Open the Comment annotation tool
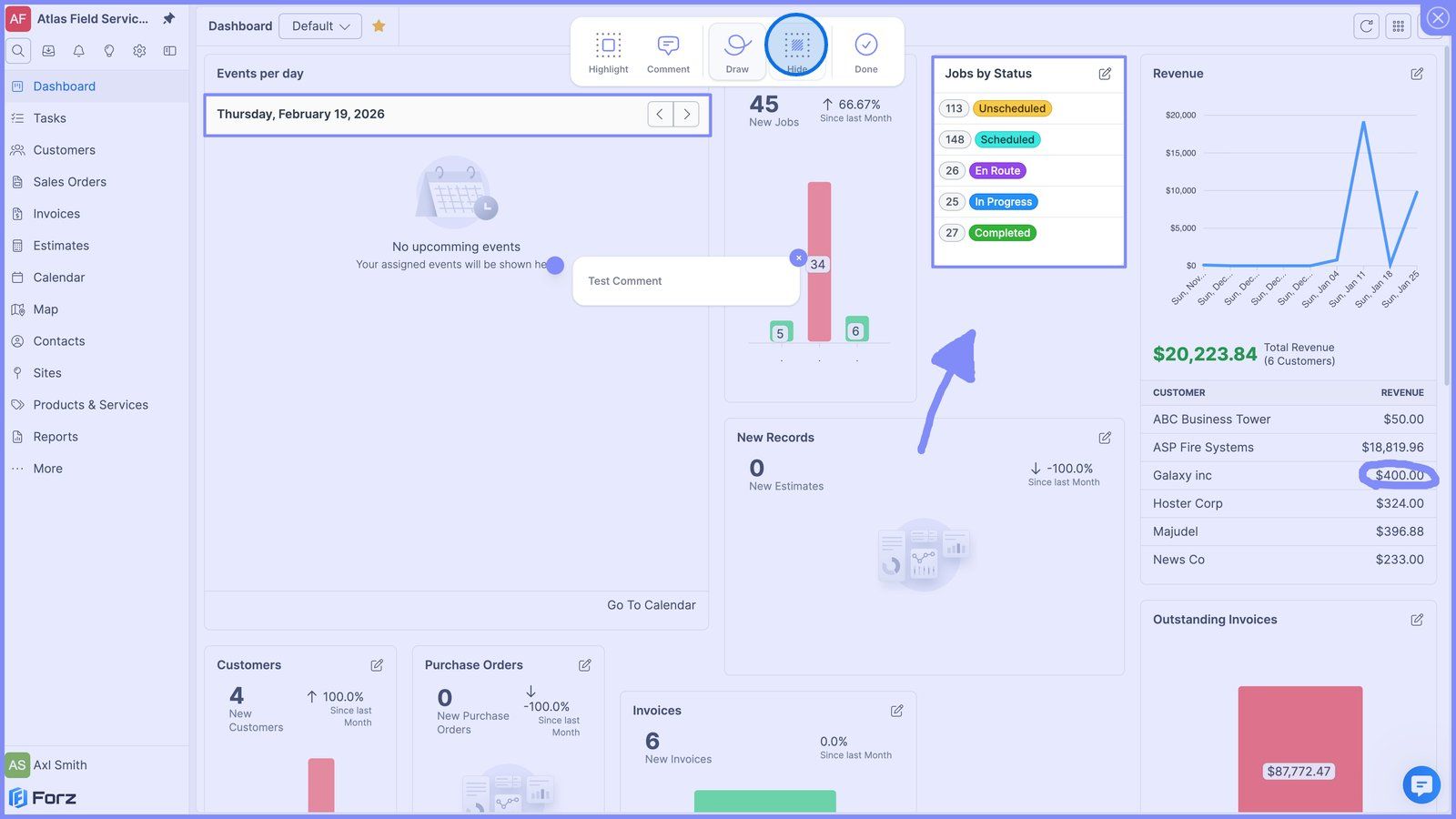The height and width of the screenshot is (819, 1456). (668, 53)
